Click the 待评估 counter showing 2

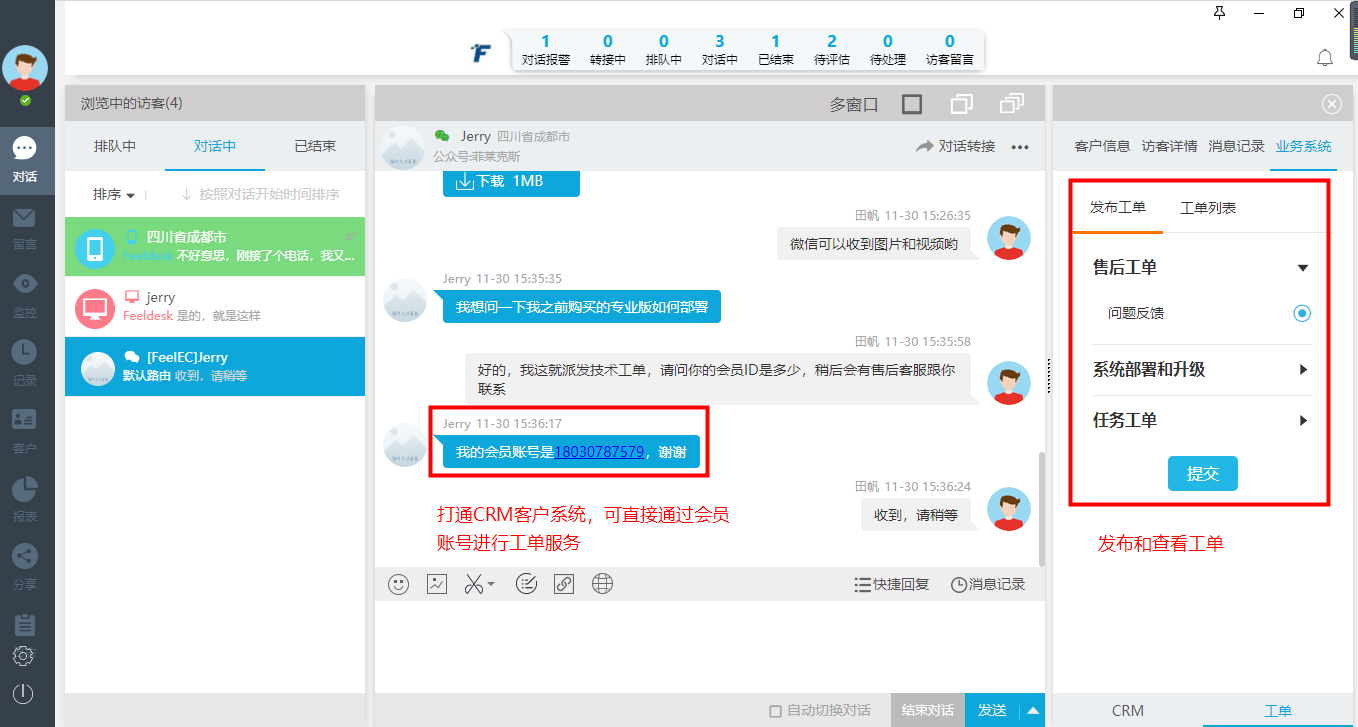pos(832,50)
